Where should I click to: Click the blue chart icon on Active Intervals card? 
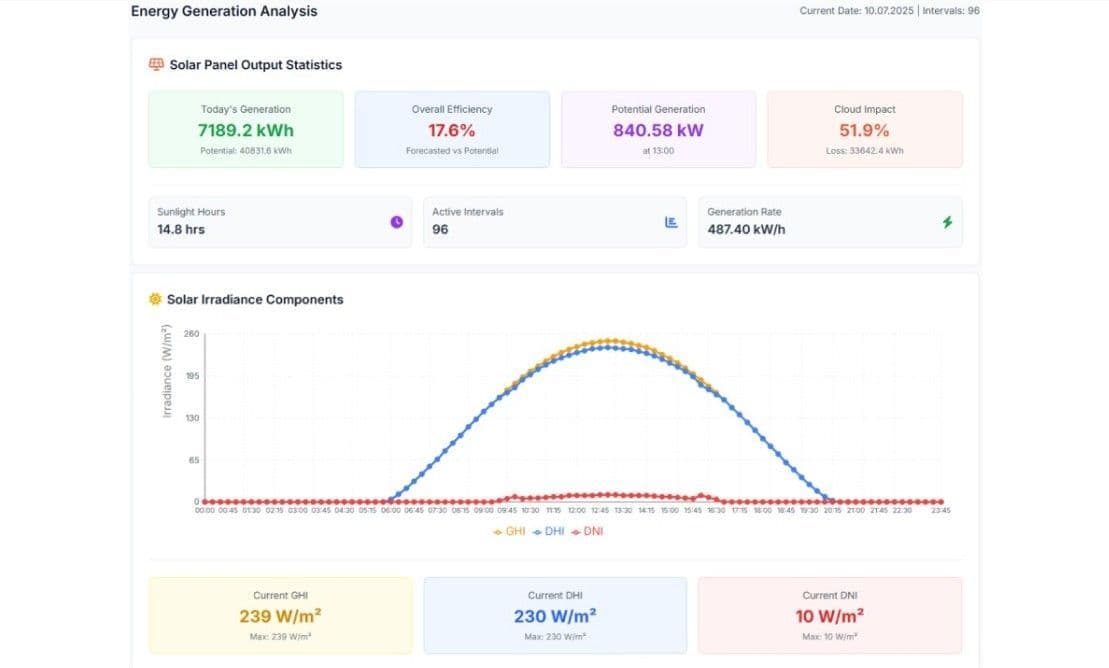672,221
